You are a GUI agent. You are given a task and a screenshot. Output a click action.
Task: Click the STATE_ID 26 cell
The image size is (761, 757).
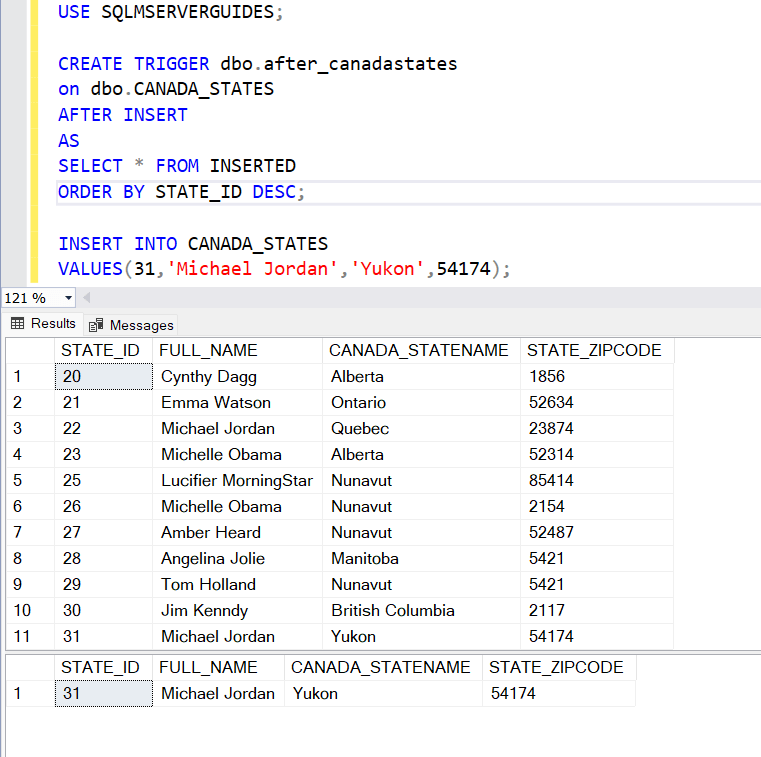click(x=104, y=507)
